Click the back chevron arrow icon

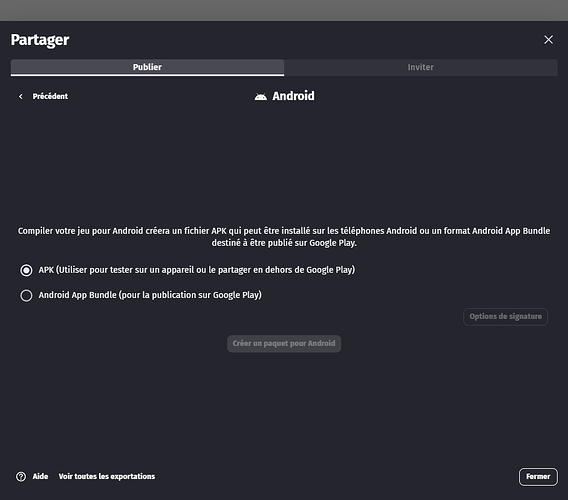(21, 96)
